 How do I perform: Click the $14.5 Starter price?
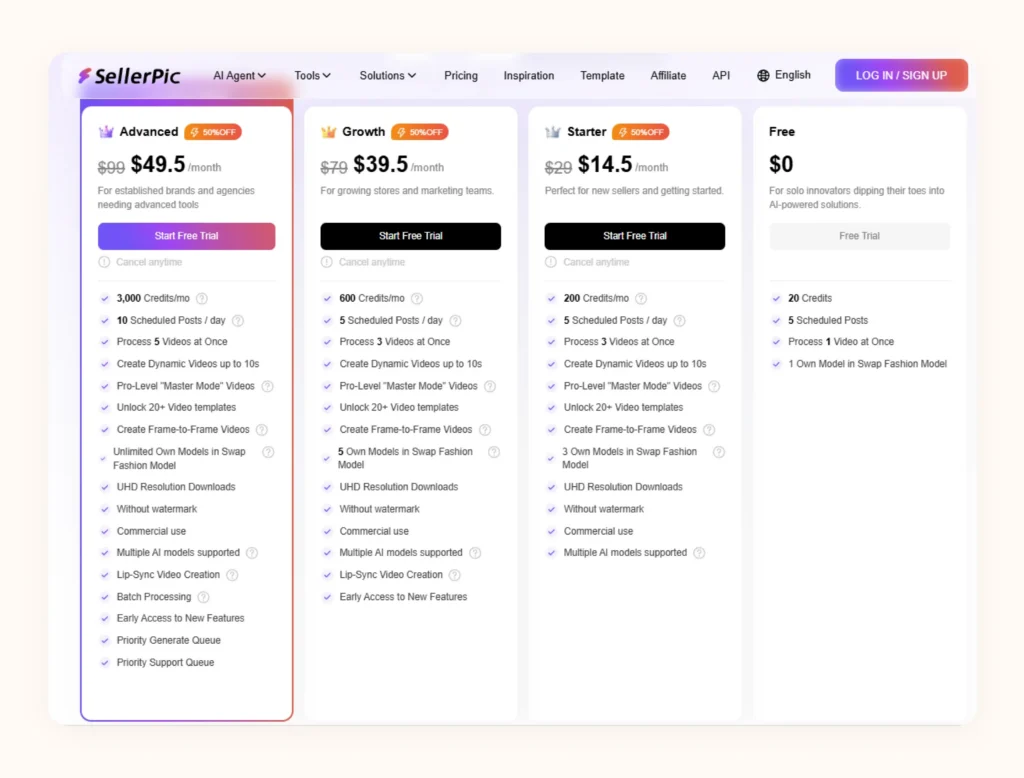click(605, 164)
